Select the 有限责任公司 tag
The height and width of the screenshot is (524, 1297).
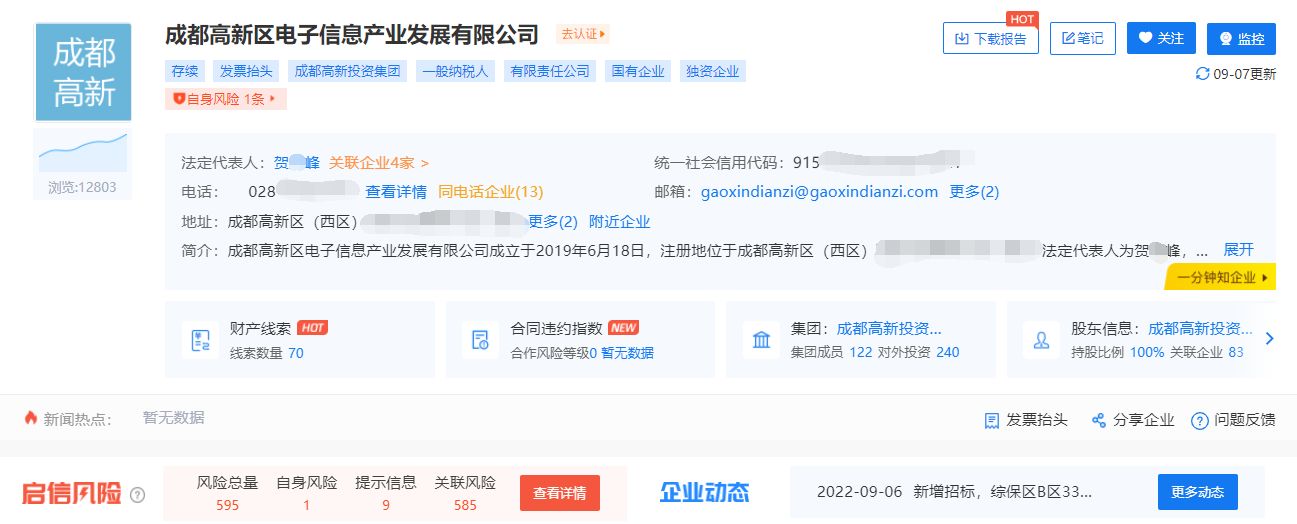[x=549, y=71]
